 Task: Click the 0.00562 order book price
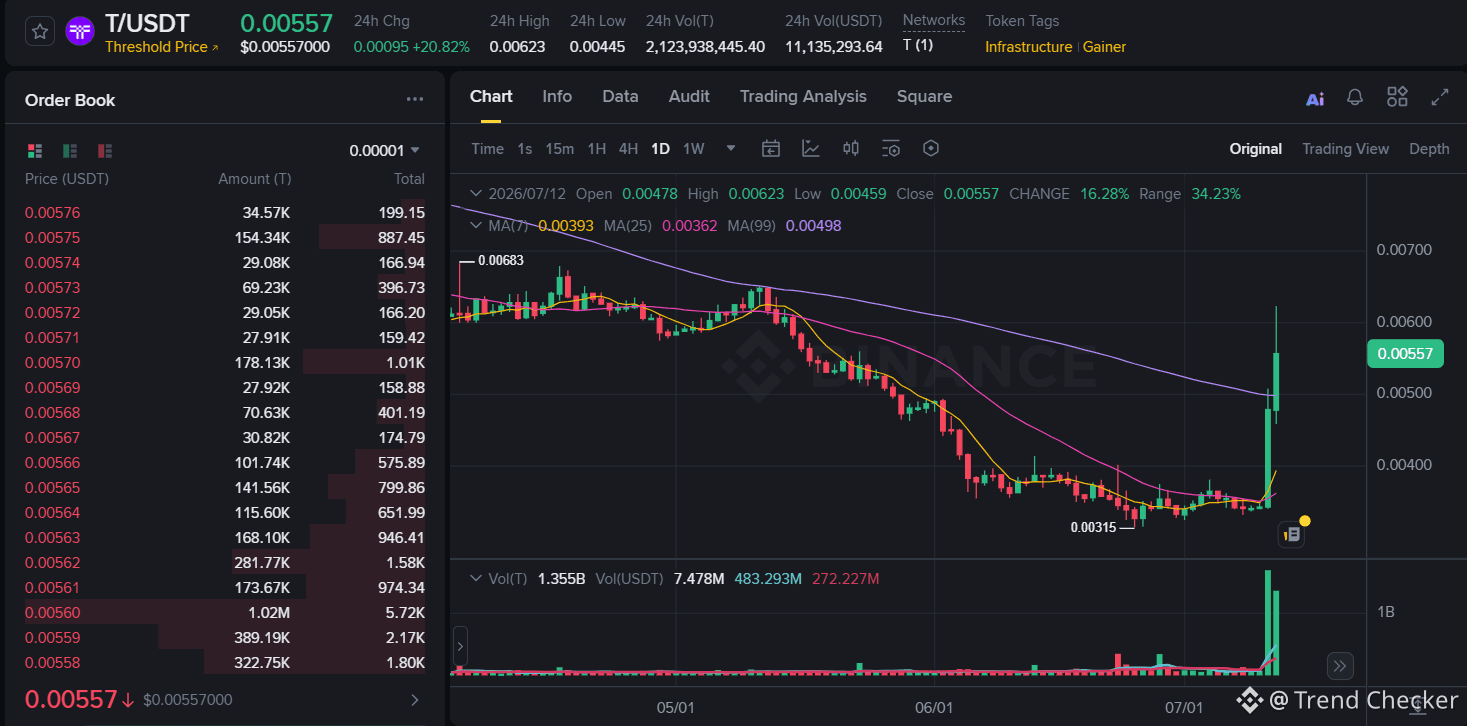(52, 563)
